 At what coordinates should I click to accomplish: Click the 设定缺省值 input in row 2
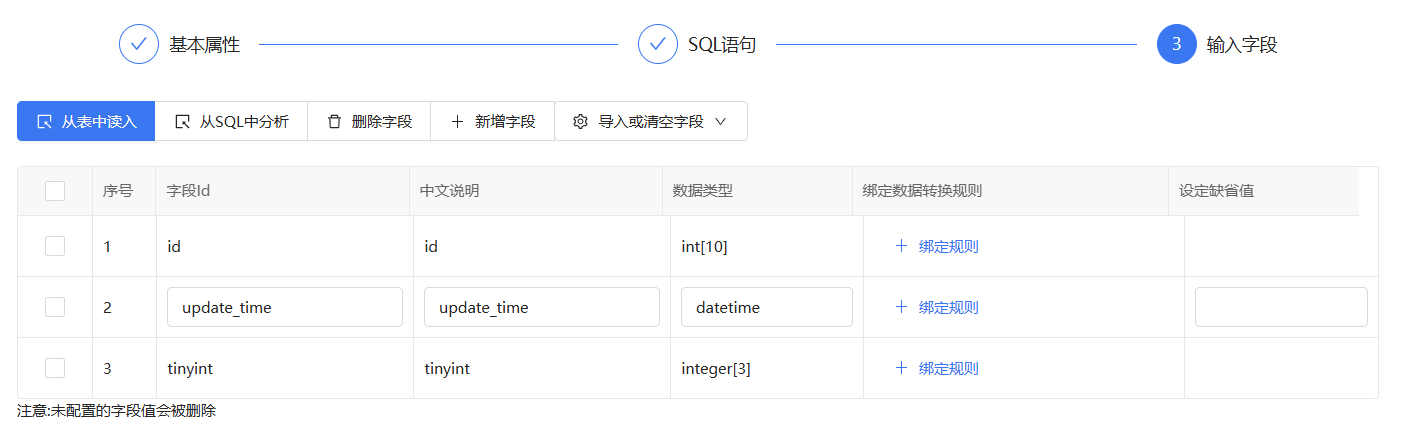click(1281, 307)
